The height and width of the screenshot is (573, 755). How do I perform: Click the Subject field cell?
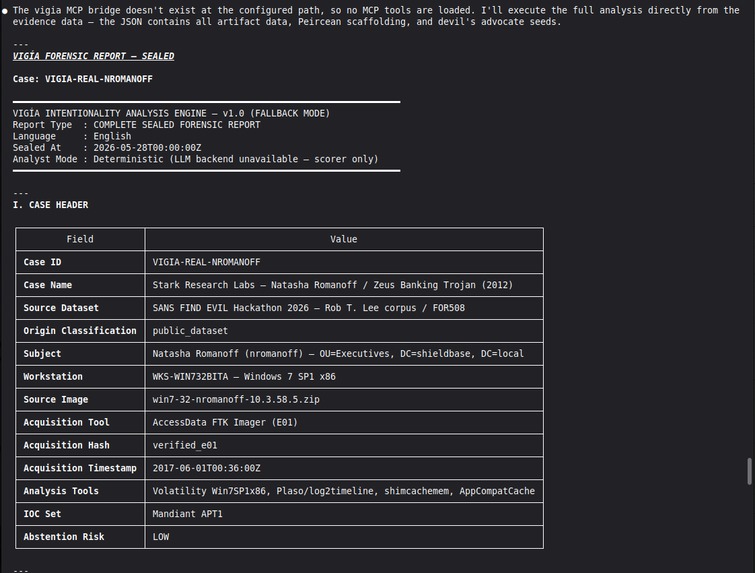coord(80,353)
